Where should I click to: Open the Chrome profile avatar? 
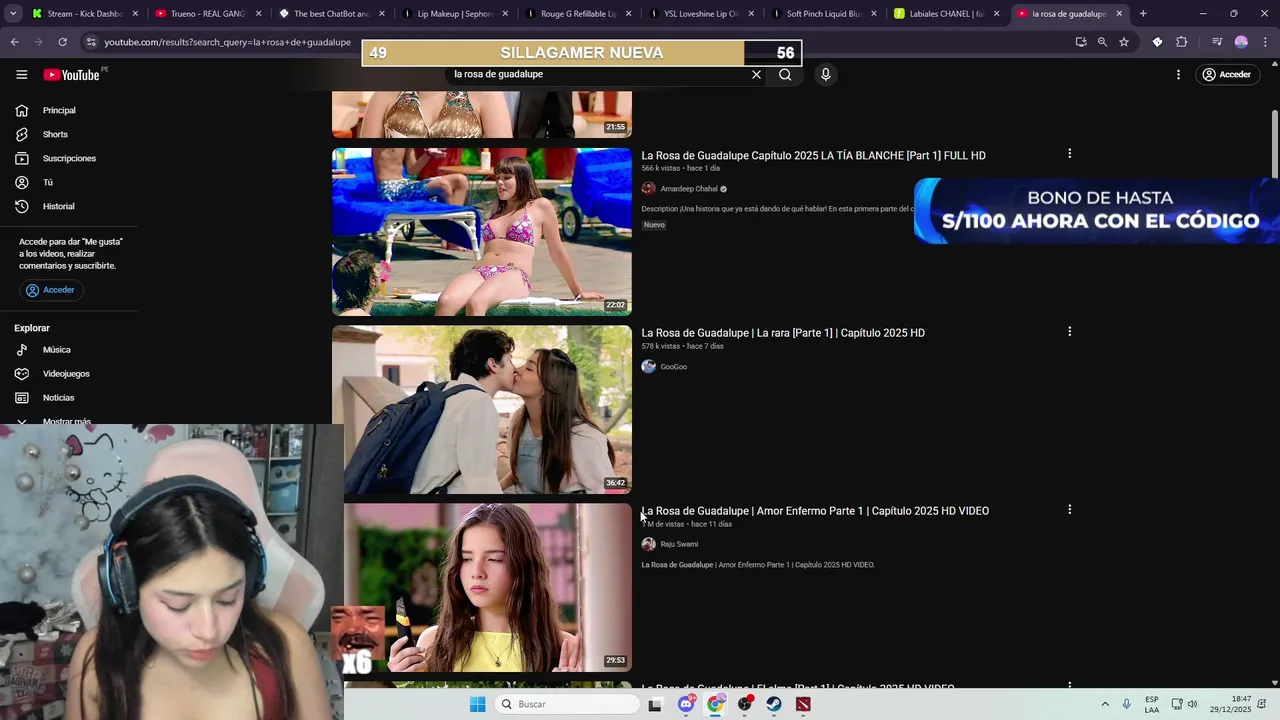pos(1241,42)
